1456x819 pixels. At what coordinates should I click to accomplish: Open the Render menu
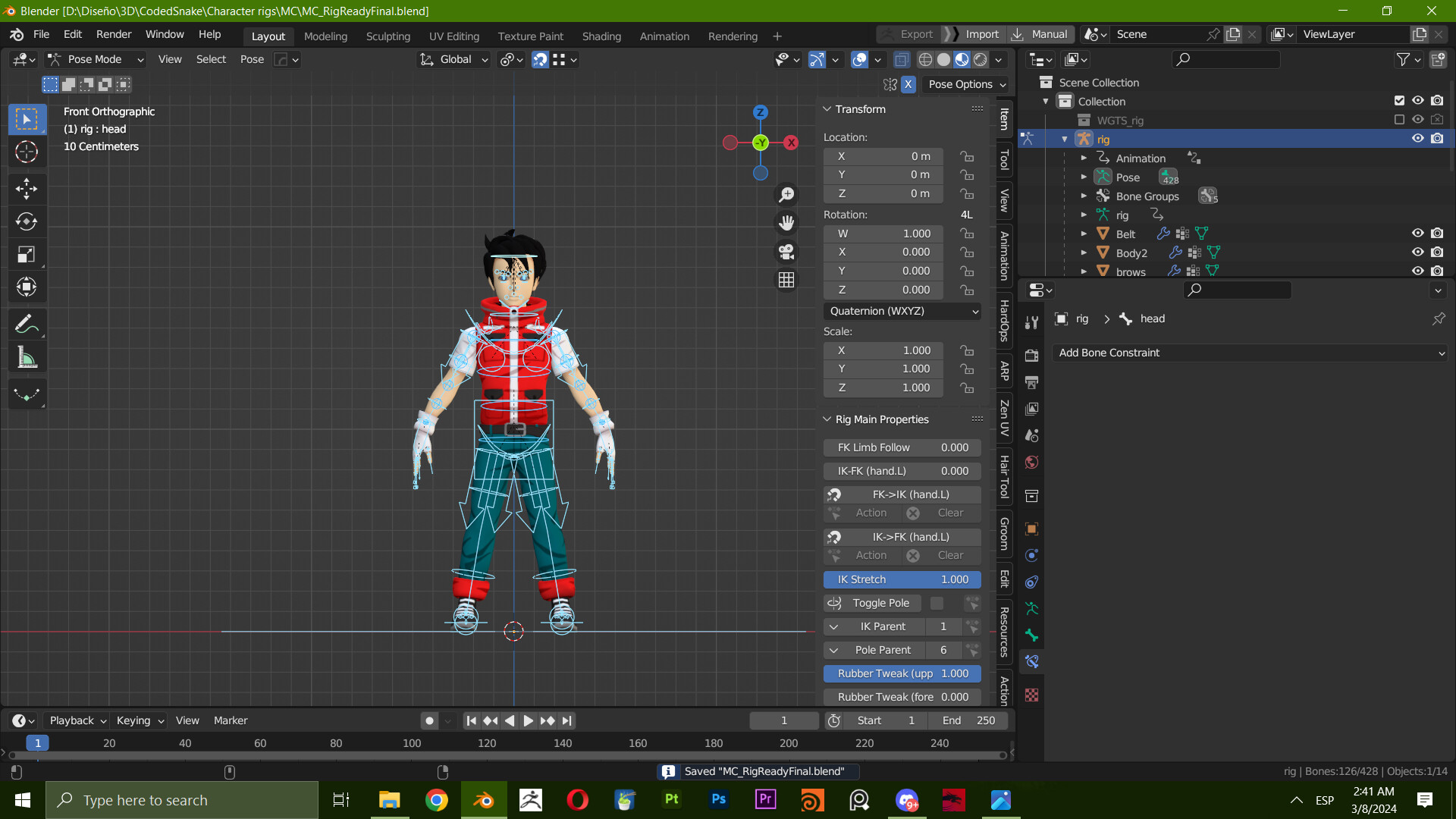[113, 34]
